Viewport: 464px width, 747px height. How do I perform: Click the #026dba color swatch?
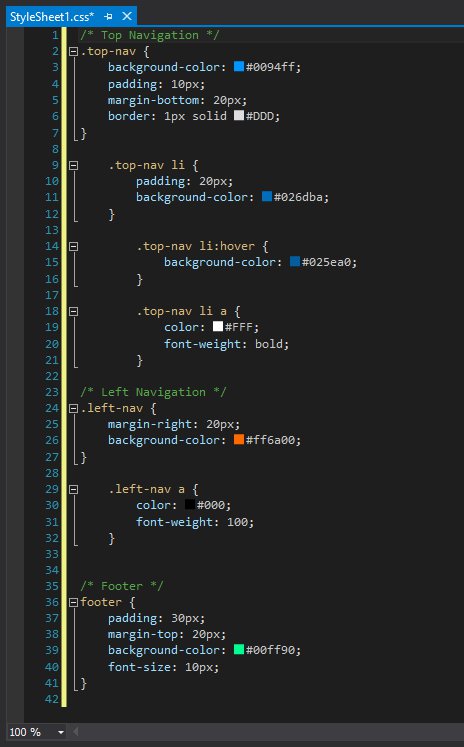tap(267, 196)
